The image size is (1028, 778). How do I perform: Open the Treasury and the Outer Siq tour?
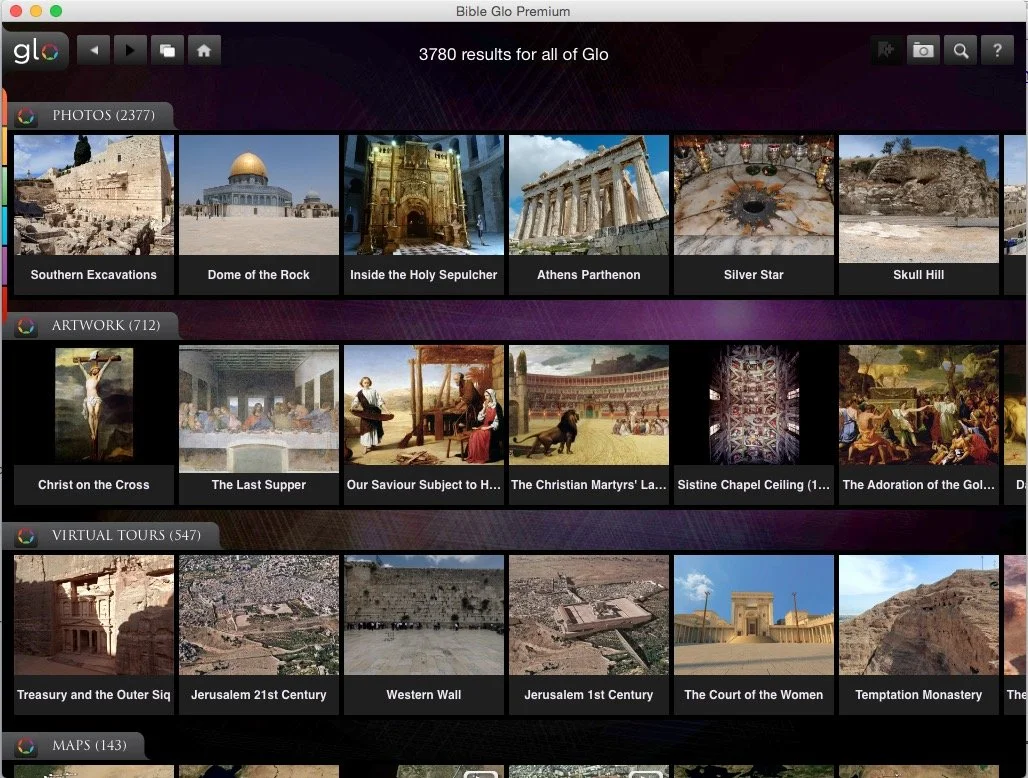pos(94,634)
